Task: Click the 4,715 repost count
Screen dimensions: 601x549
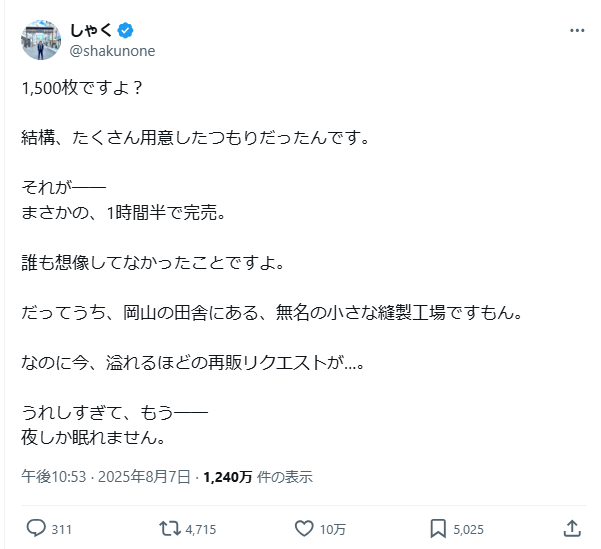Action: coord(201,528)
